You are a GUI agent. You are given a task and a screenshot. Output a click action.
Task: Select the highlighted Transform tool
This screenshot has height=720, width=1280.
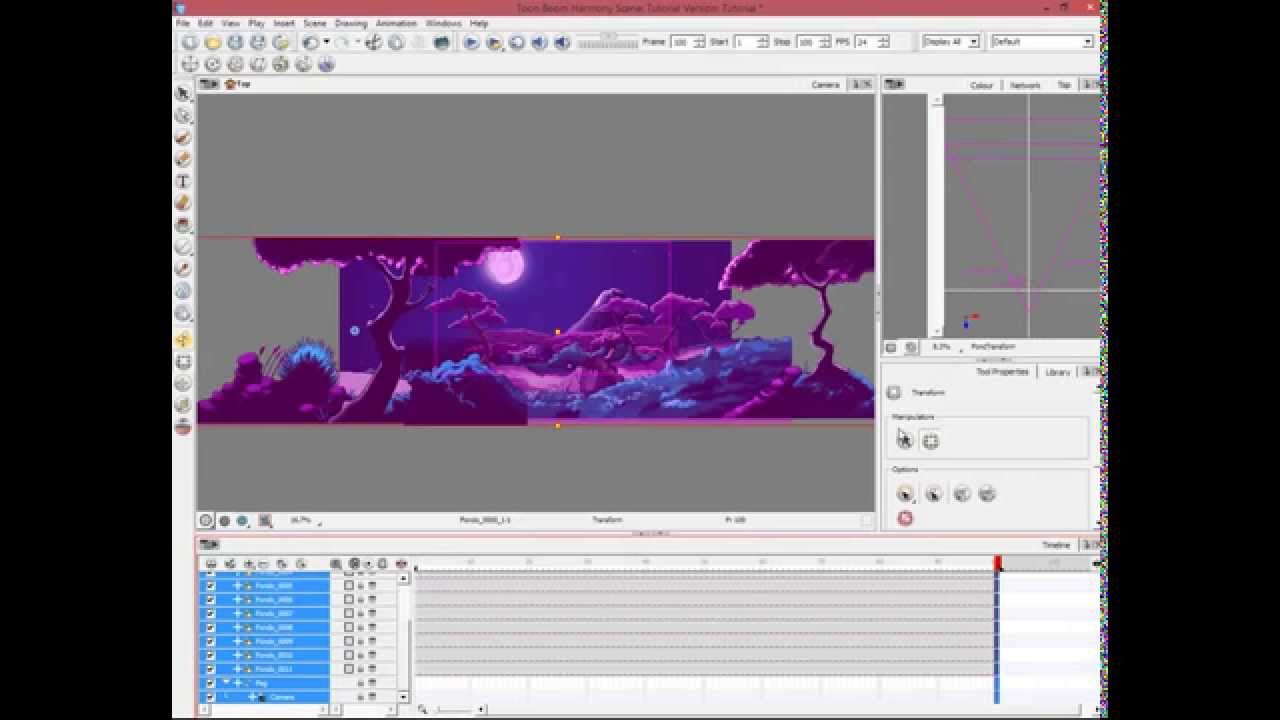tap(183, 340)
